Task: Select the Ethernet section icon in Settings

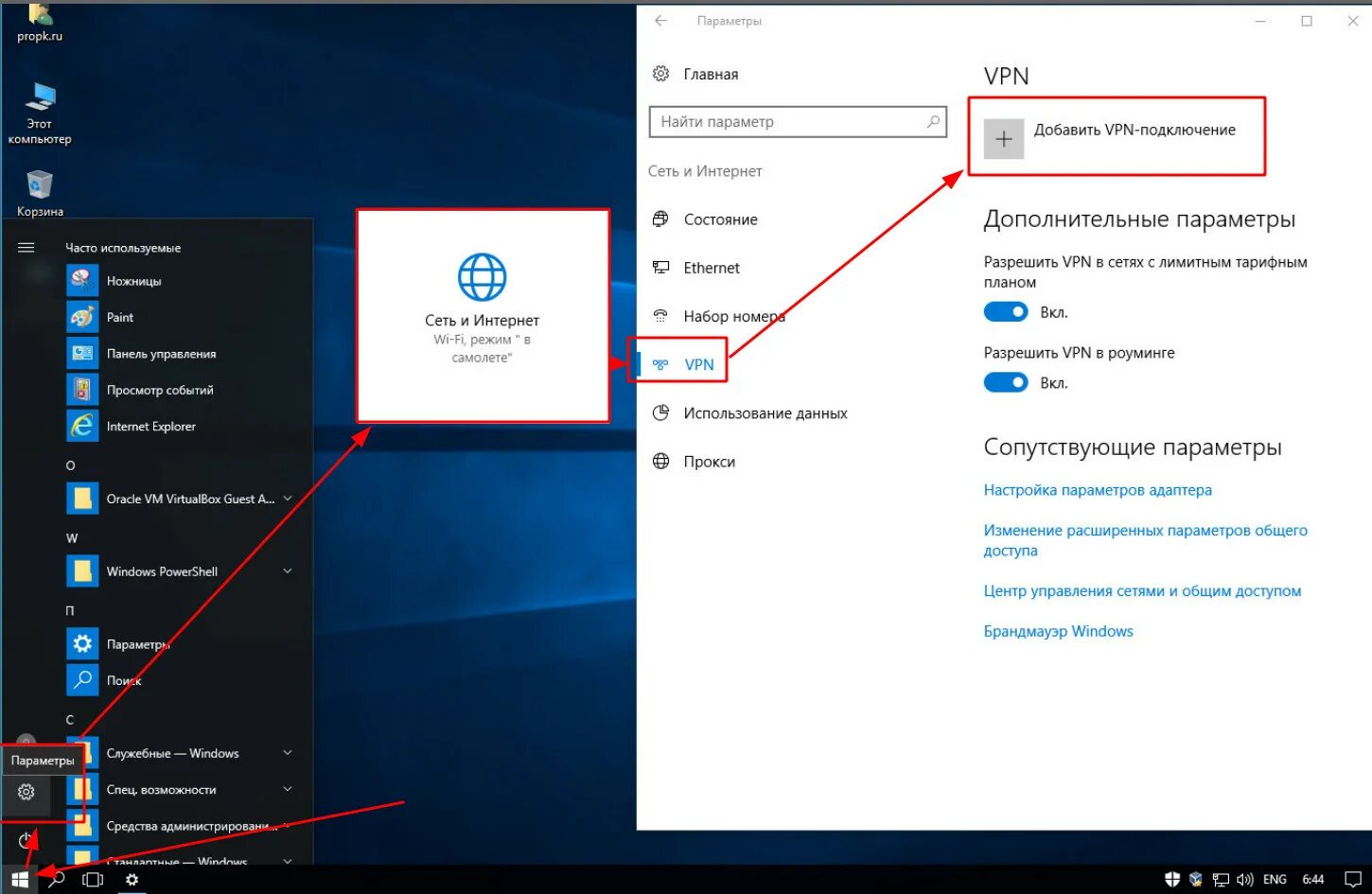Action: 661,268
